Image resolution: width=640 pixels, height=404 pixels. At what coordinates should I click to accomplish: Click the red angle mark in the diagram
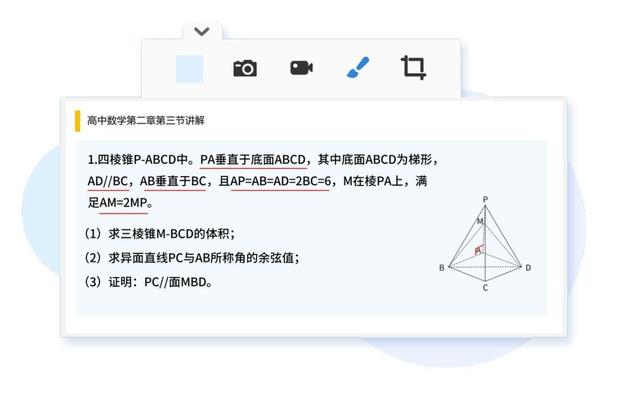click(479, 250)
